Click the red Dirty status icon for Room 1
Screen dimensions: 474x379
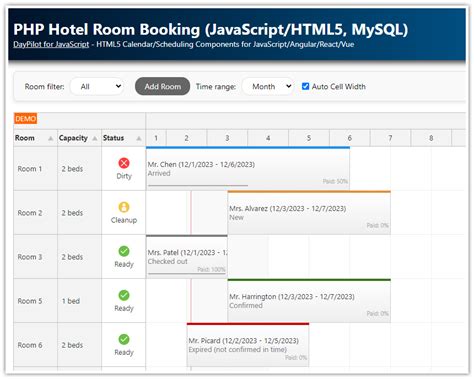pos(124,163)
